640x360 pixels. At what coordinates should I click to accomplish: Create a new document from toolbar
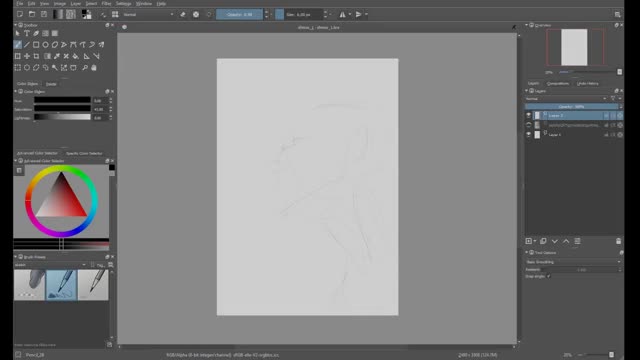coord(20,14)
